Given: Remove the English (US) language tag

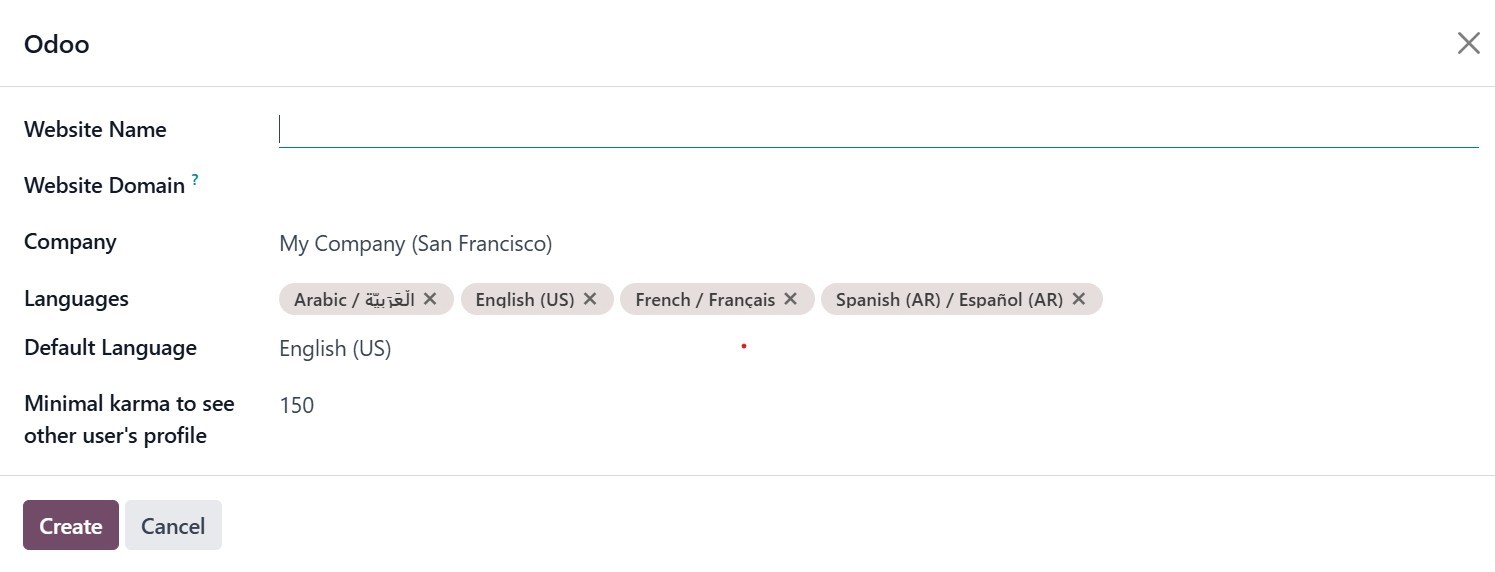Looking at the screenshot, I should [x=590, y=299].
